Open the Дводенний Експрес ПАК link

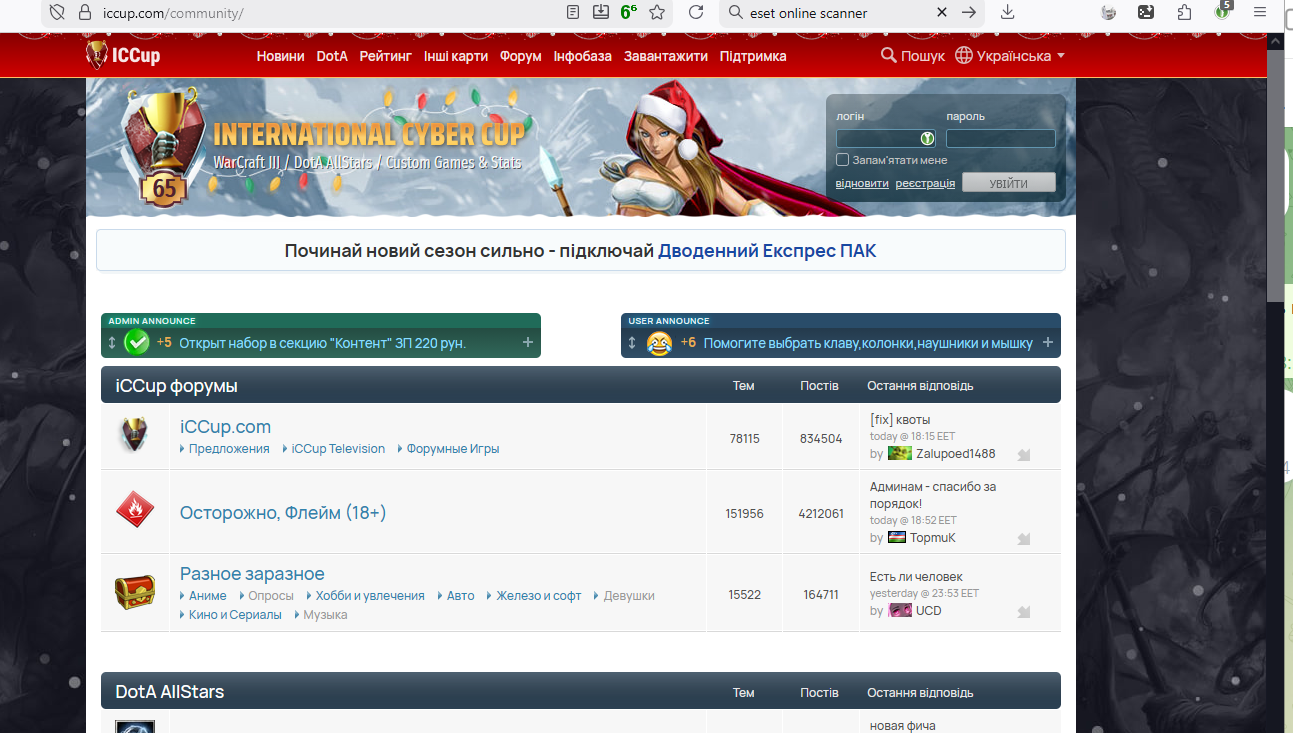tap(767, 251)
